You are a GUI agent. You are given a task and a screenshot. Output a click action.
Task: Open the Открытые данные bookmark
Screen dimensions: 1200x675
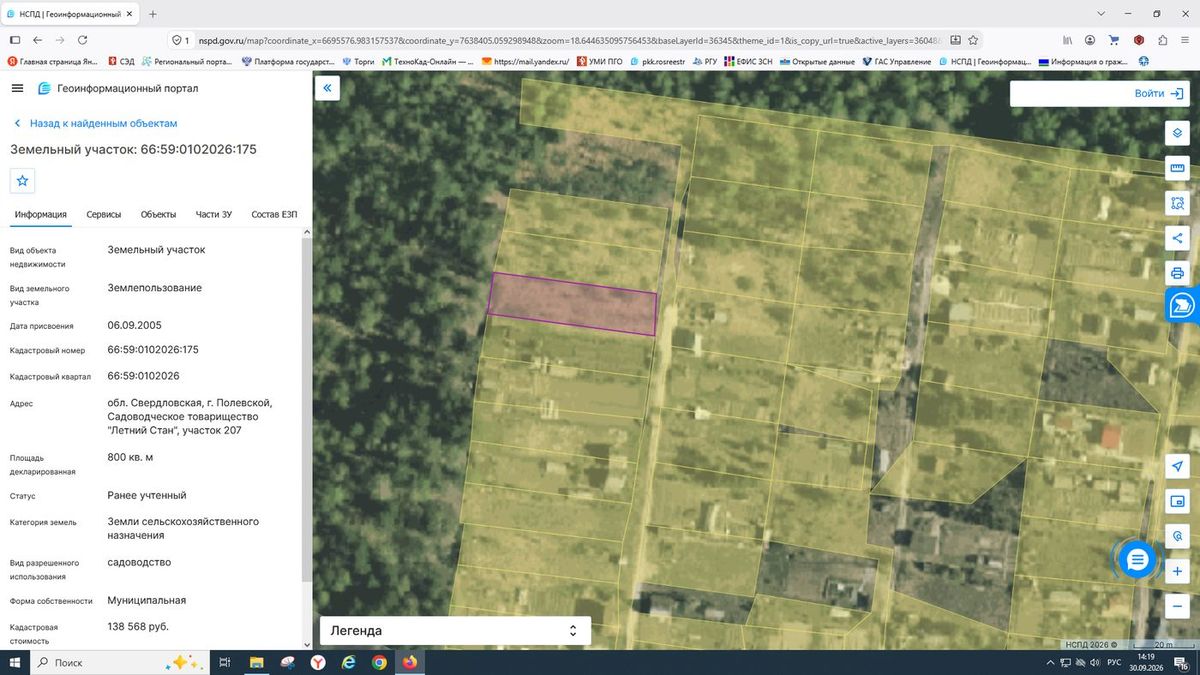816,61
